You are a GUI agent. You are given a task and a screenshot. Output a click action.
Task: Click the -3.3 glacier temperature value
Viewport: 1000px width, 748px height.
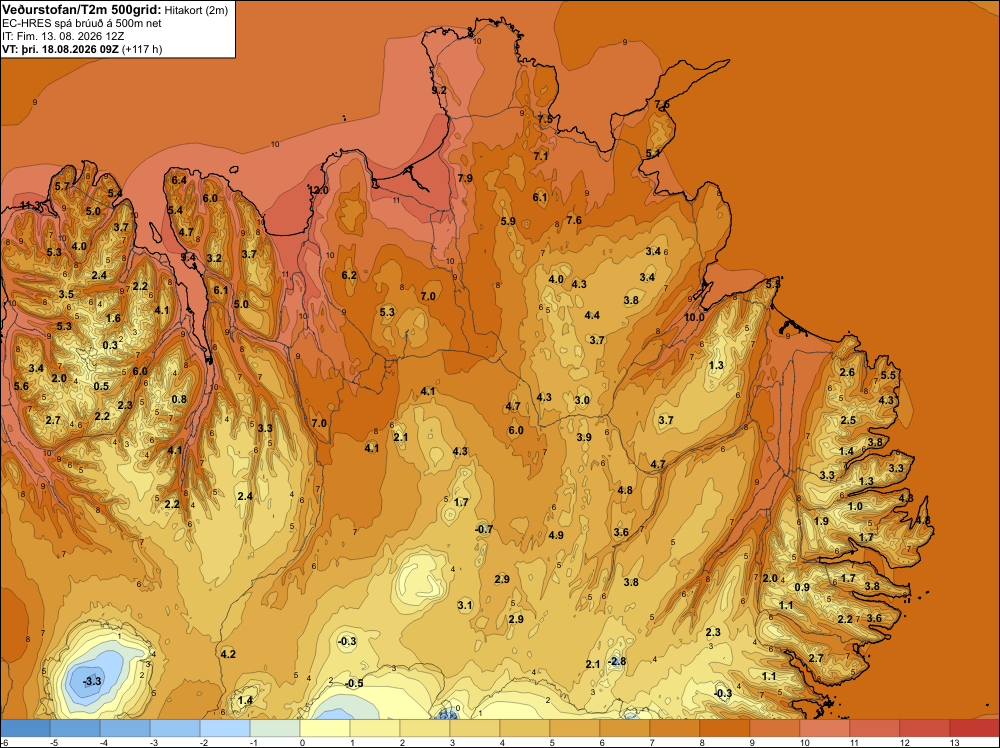click(92, 681)
